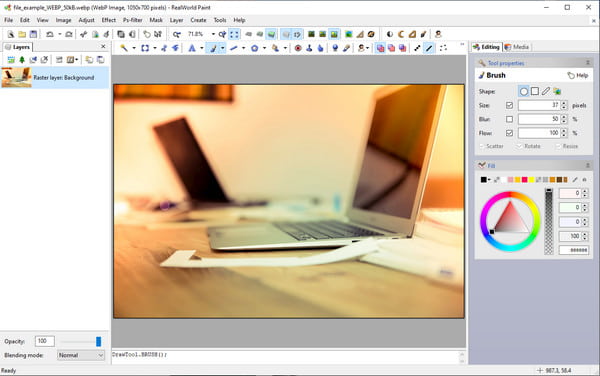Open the Text tool dropdown arrow
This screenshot has width=600, height=376.
(x=202, y=48)
